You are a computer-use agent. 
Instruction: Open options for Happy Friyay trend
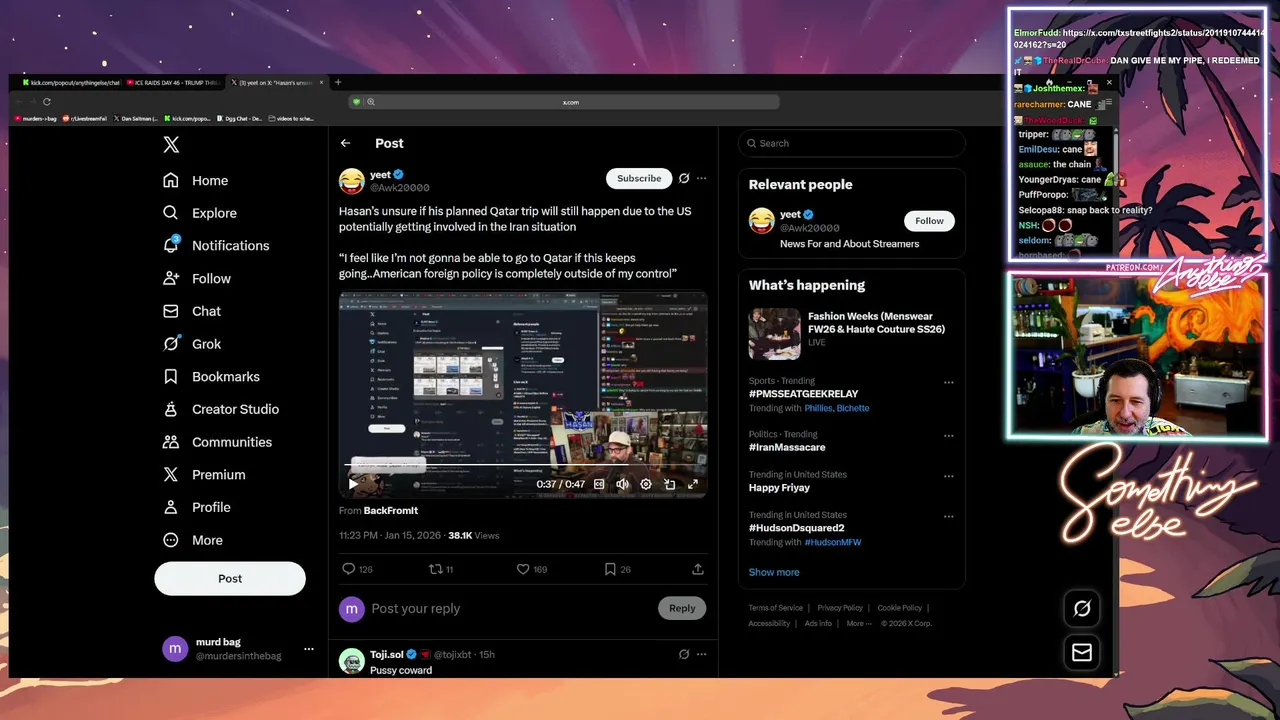(x=949, y=476)
